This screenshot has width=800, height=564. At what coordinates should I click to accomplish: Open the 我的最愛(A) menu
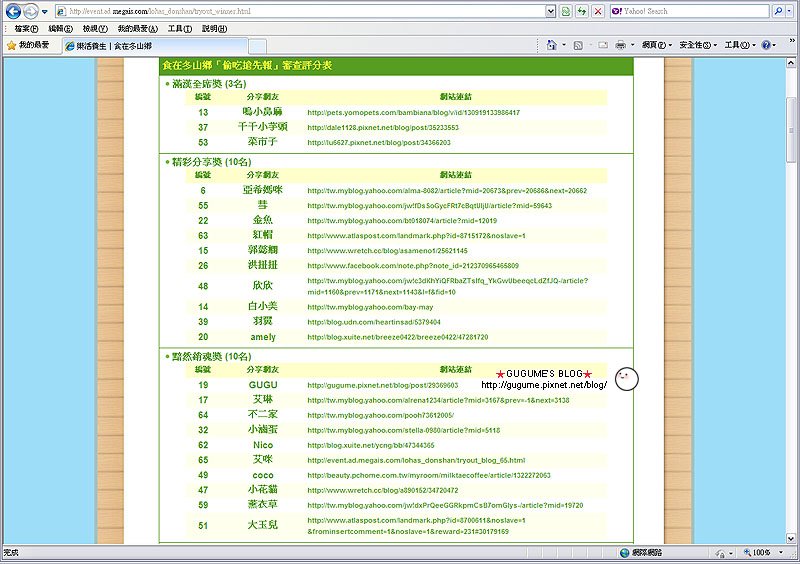(137, 29)
